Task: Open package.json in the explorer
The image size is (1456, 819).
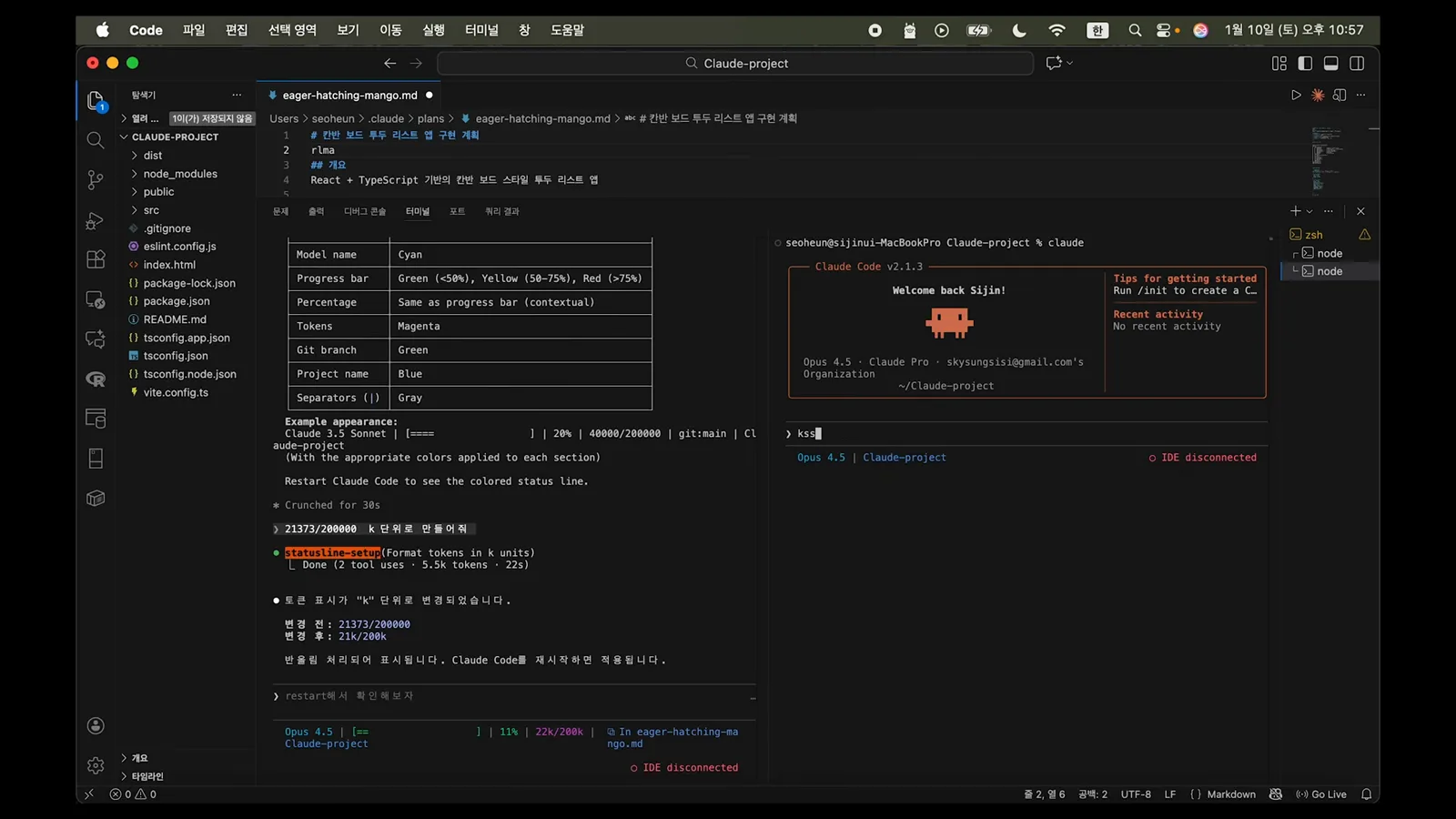Action: 177,301
